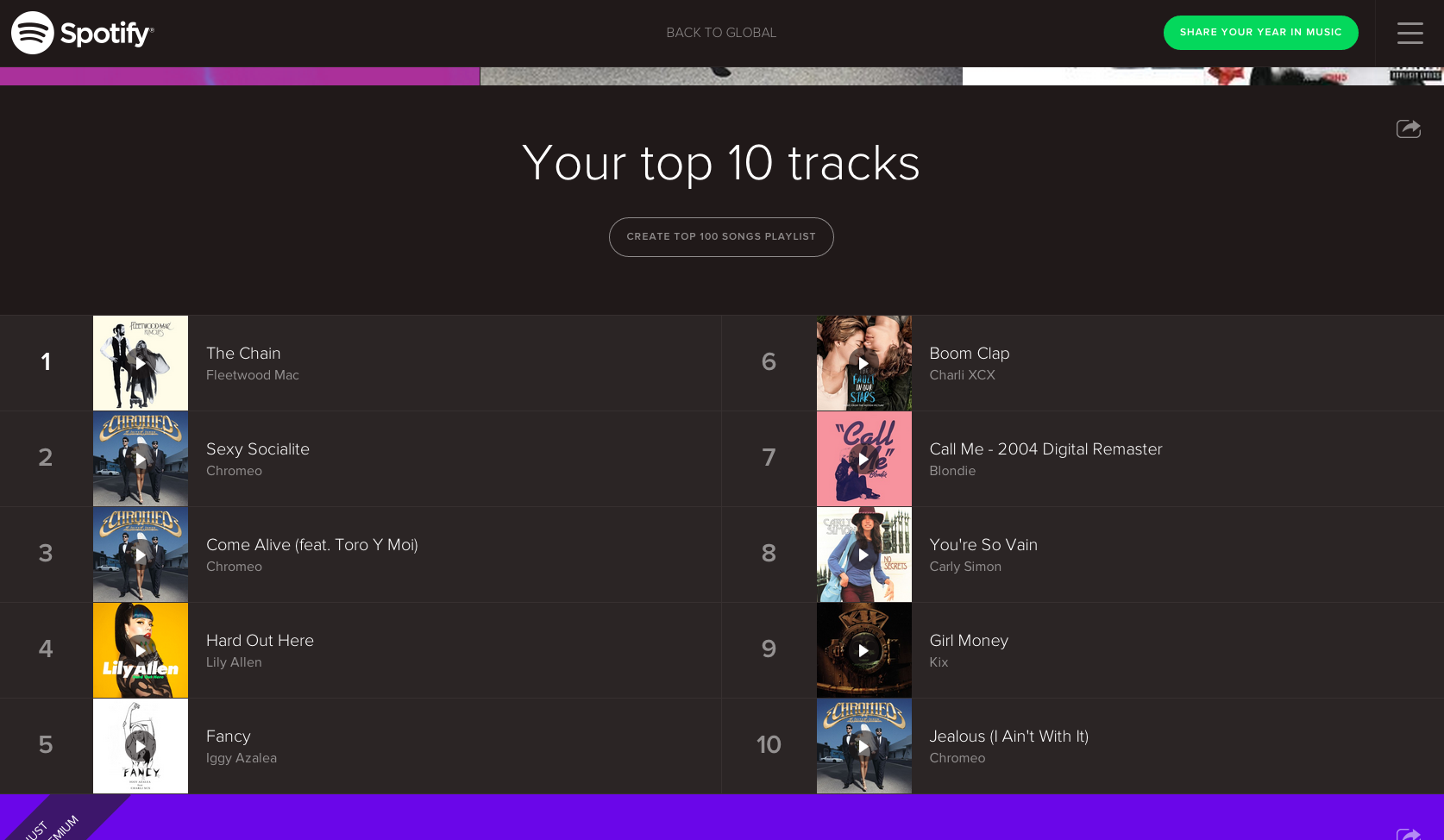The image size is (1444, 840).
Task: Click Chromeo artist under Sexy Socialite
Action: coord(234,471)
